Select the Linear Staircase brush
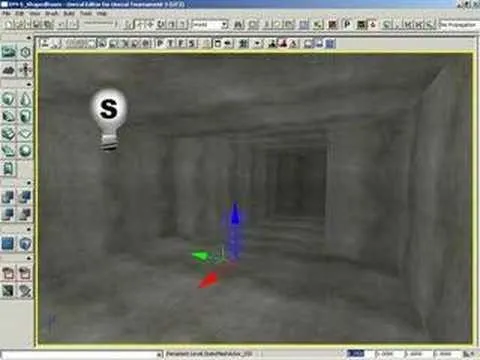This screenshot has width=480, height=360. click(x=9, y=133)
